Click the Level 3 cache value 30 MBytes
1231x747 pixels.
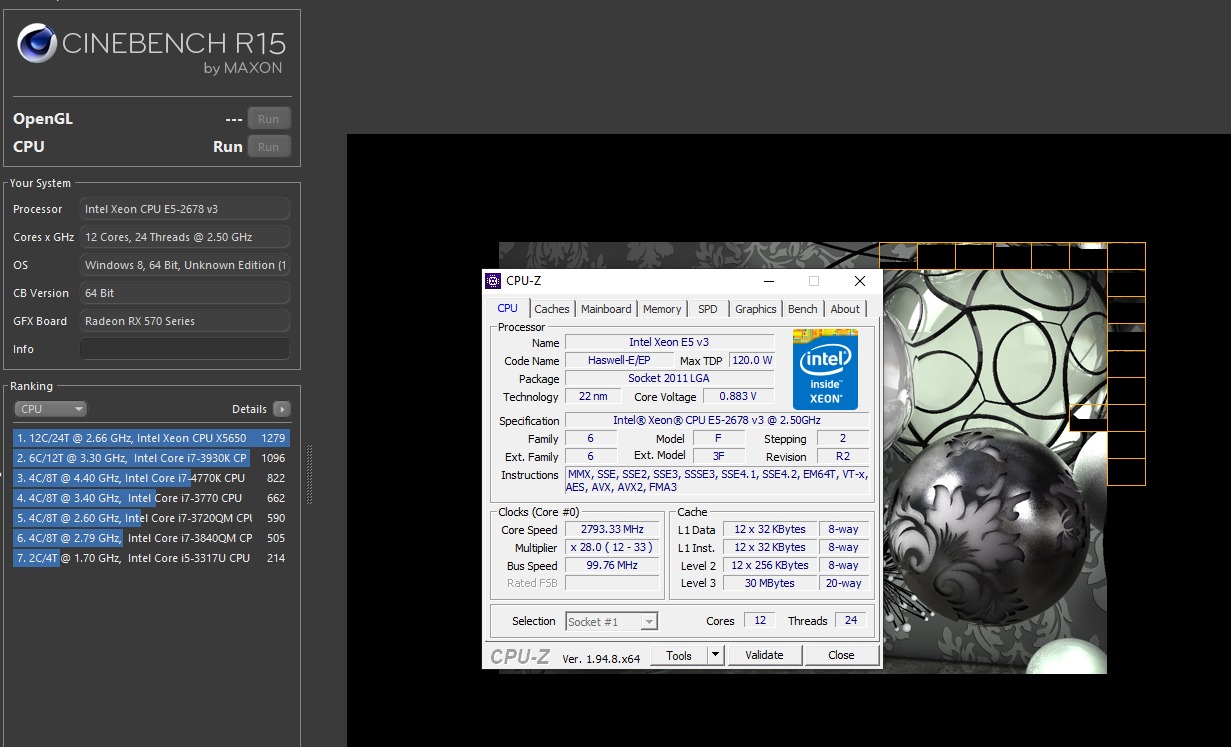pyautogui.click(x=769, y=583)
